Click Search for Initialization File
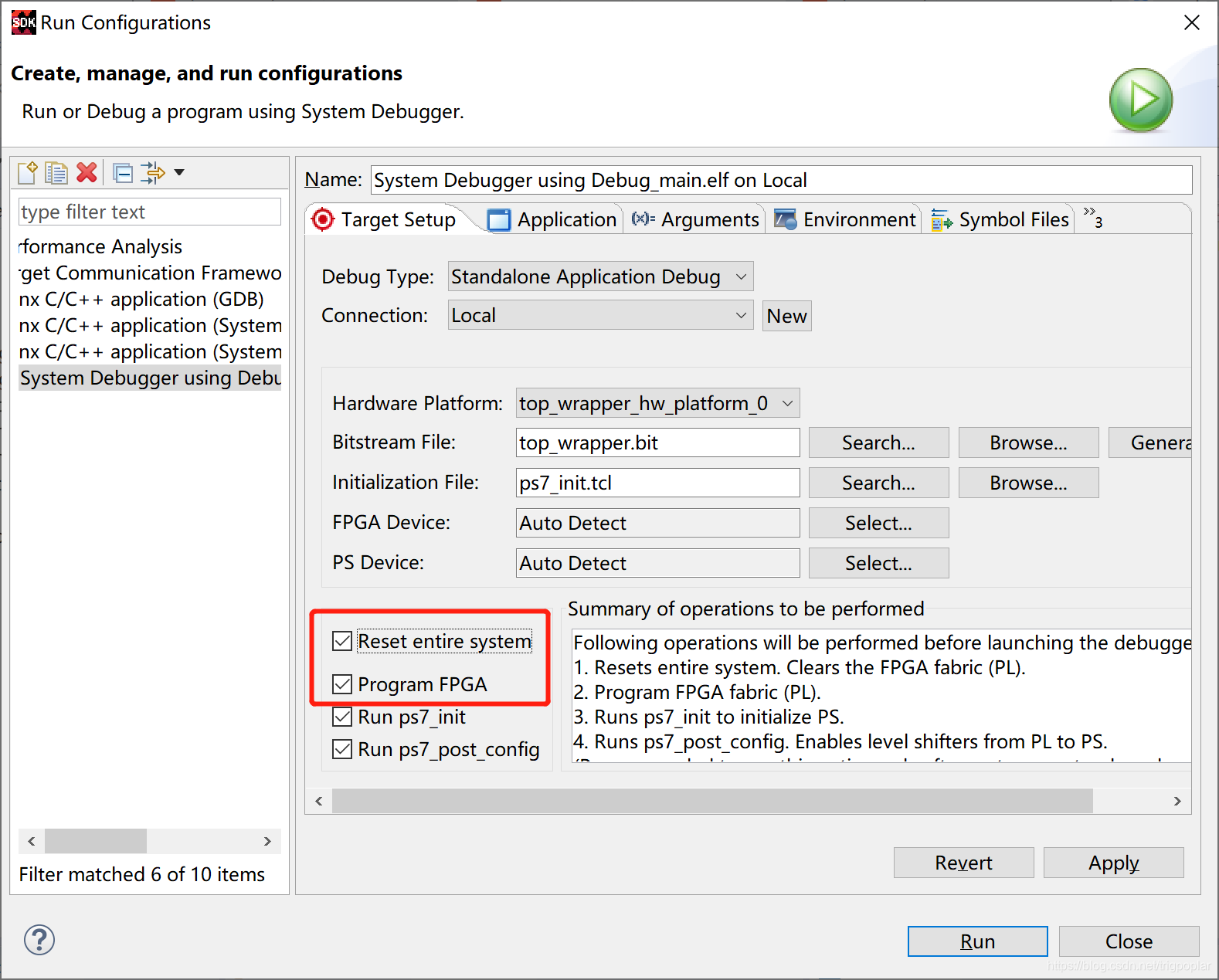This screenshot has width=1219, height=980. pyautogui.click(x=878, y=483)
